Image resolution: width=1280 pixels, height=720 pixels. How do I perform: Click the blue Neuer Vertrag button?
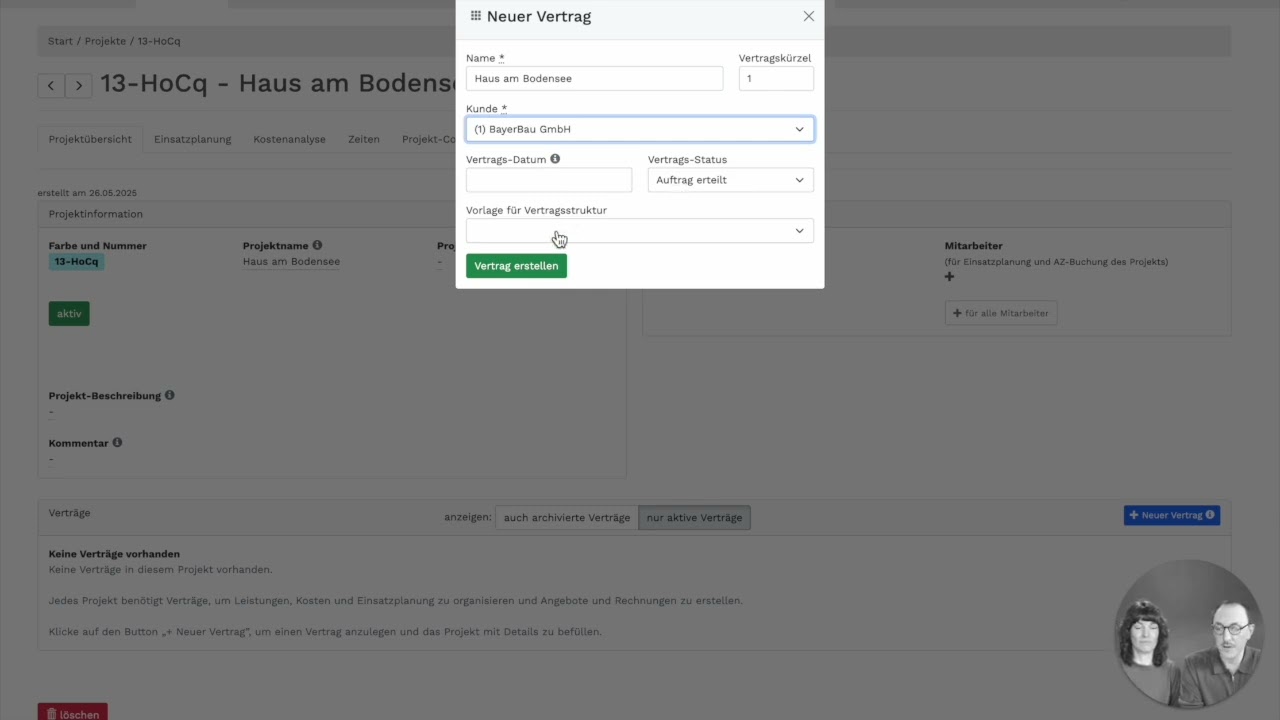pyautogui.click(x=1172, y=515)
